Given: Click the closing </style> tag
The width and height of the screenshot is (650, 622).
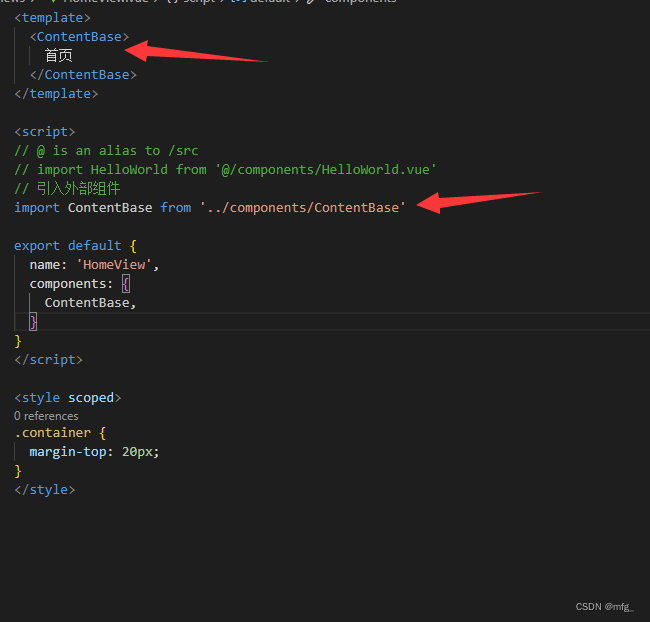Looking at the screenshot, I should point(45,490).
